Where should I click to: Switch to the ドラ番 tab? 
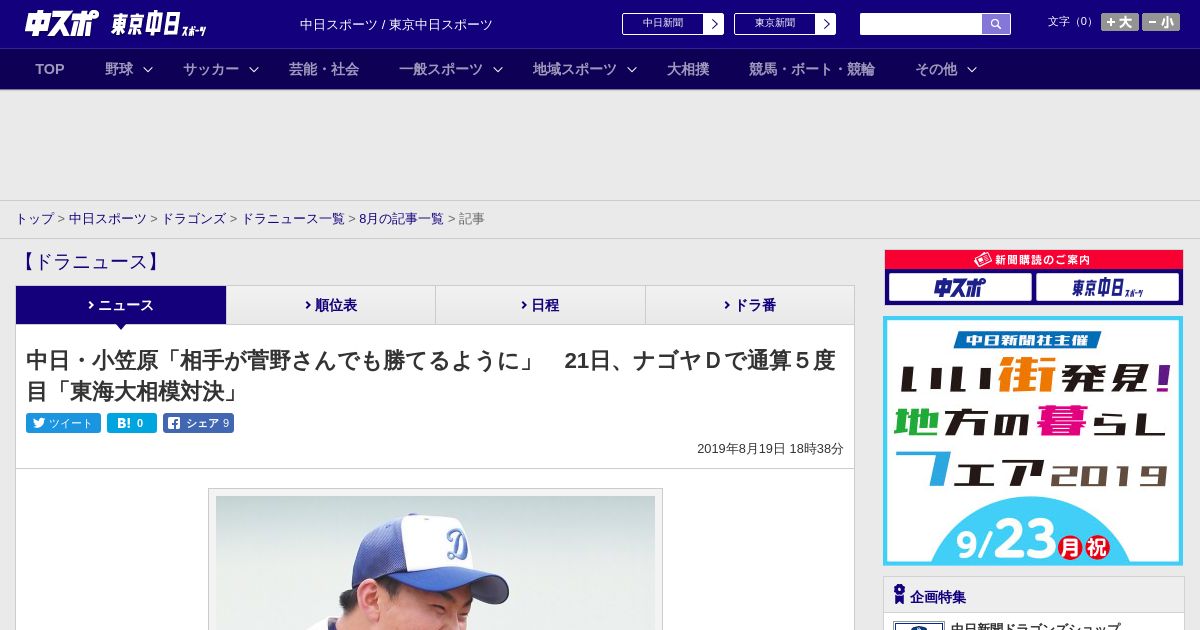[750, 305]
